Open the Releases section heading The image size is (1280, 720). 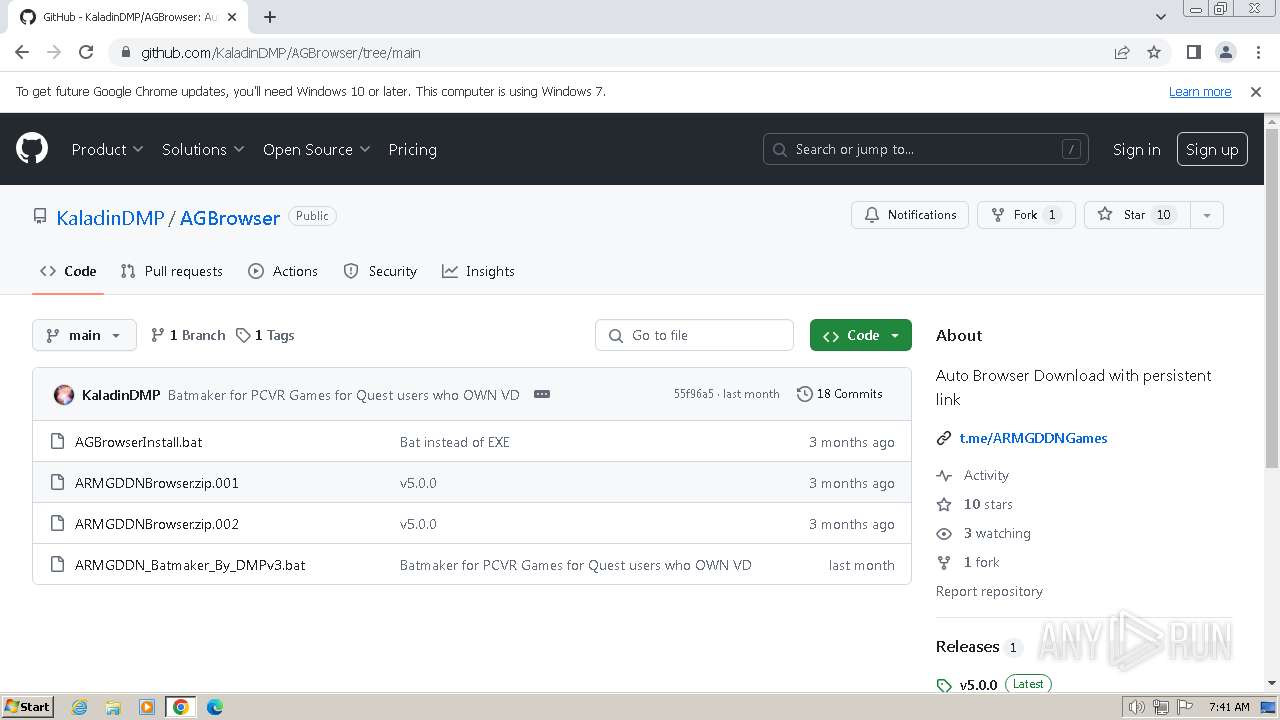coord(968,647)
